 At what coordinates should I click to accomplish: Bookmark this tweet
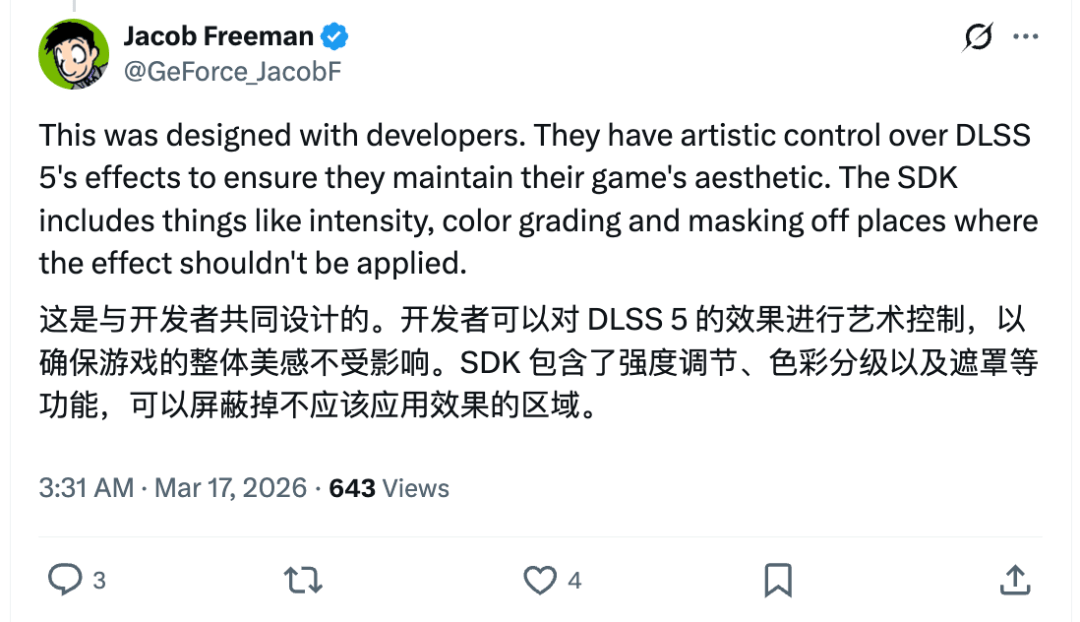tap(777, 579)
